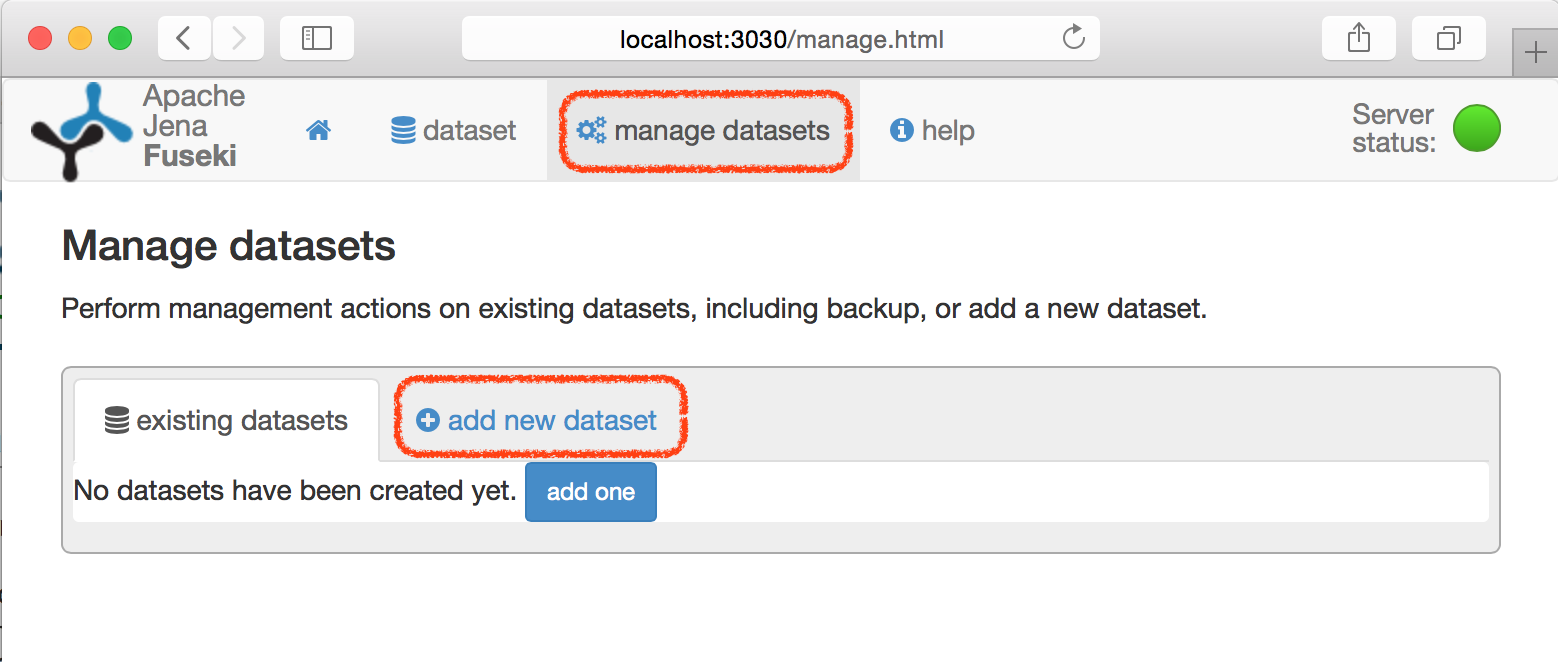1558x662 pixels.
Task: Click the page reload control in address bar
Action: coord(1073,38)
